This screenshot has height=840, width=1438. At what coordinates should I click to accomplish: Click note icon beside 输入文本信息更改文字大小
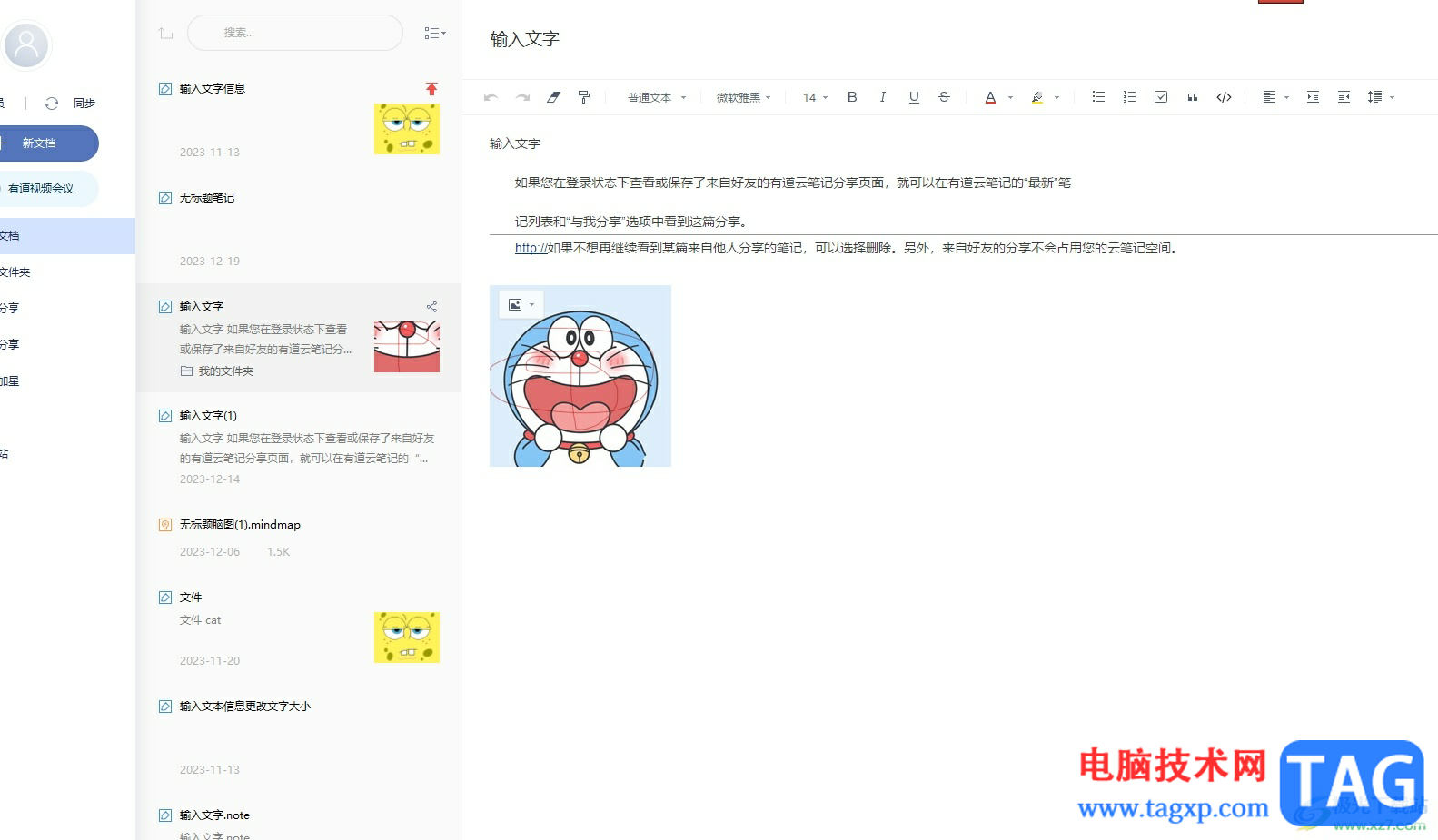point(165,707)
